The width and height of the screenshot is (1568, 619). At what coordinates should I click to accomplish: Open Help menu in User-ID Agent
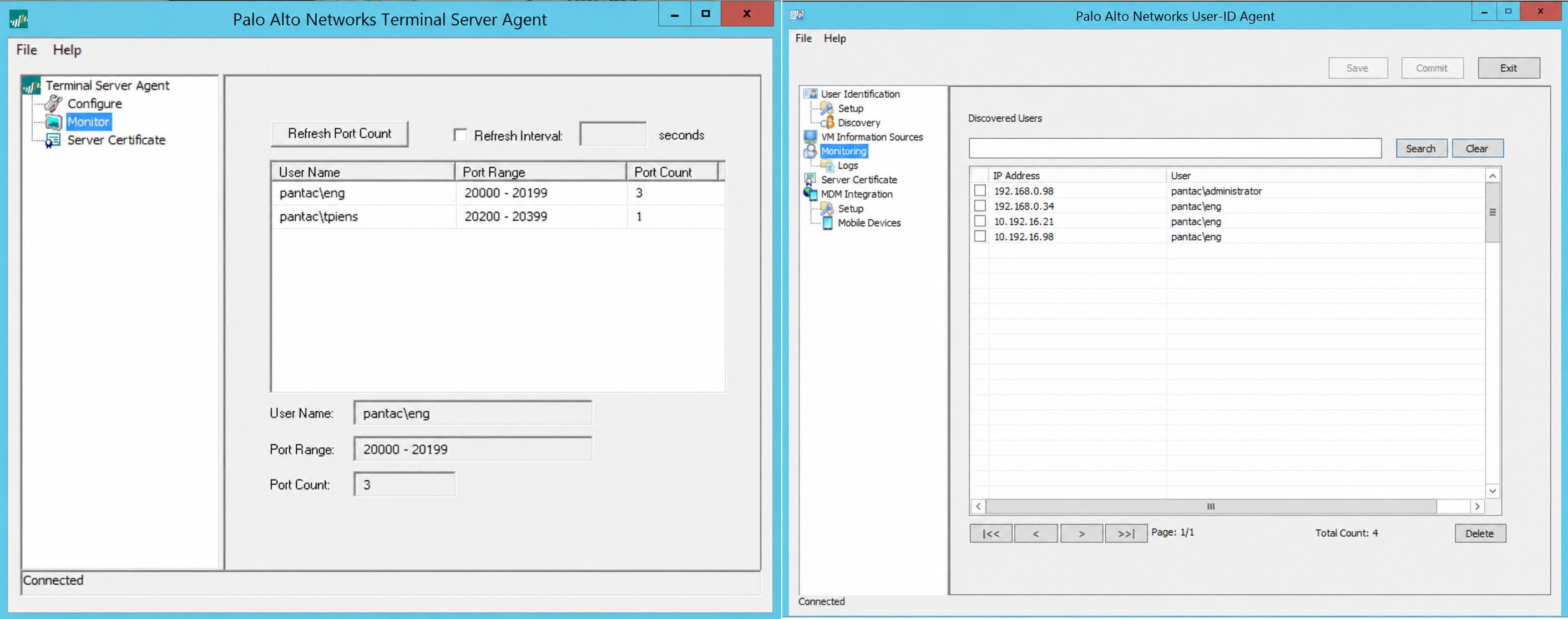point(835,38)
